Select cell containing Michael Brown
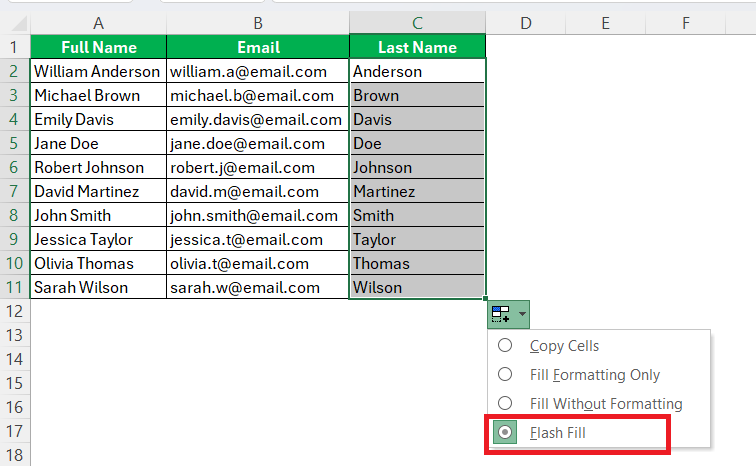This screenshot has height=466, width=756. coord(98,95)
